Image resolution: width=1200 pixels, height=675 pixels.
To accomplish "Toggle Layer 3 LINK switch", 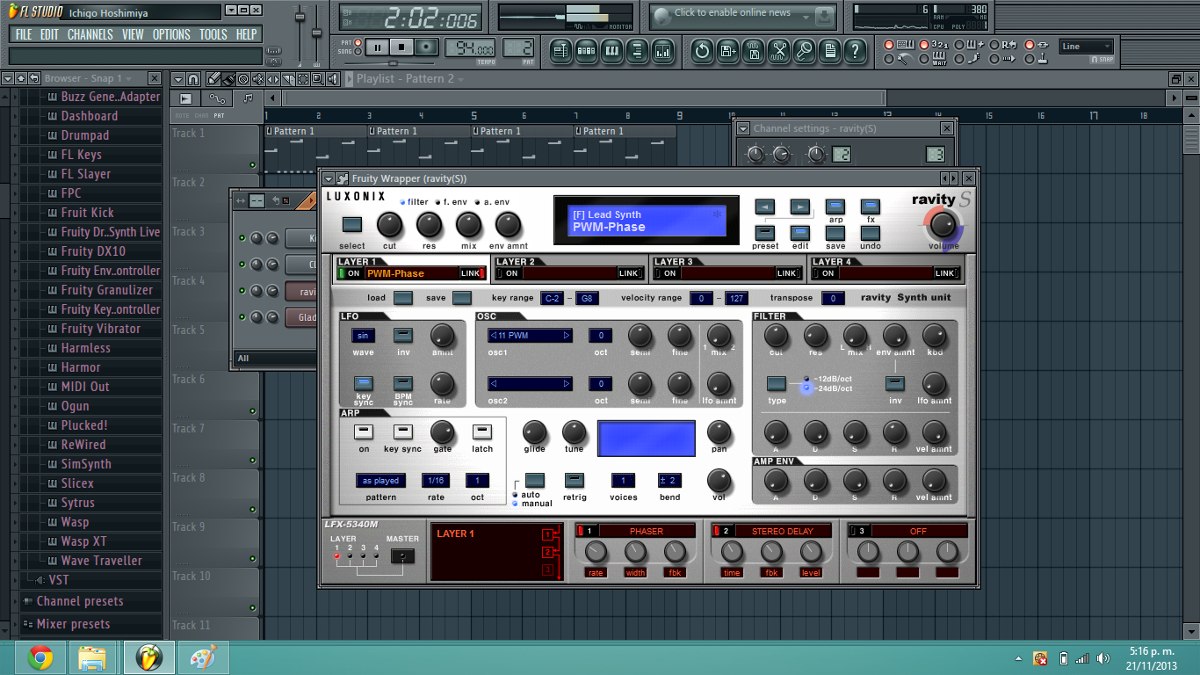I will tap(788, 273).
